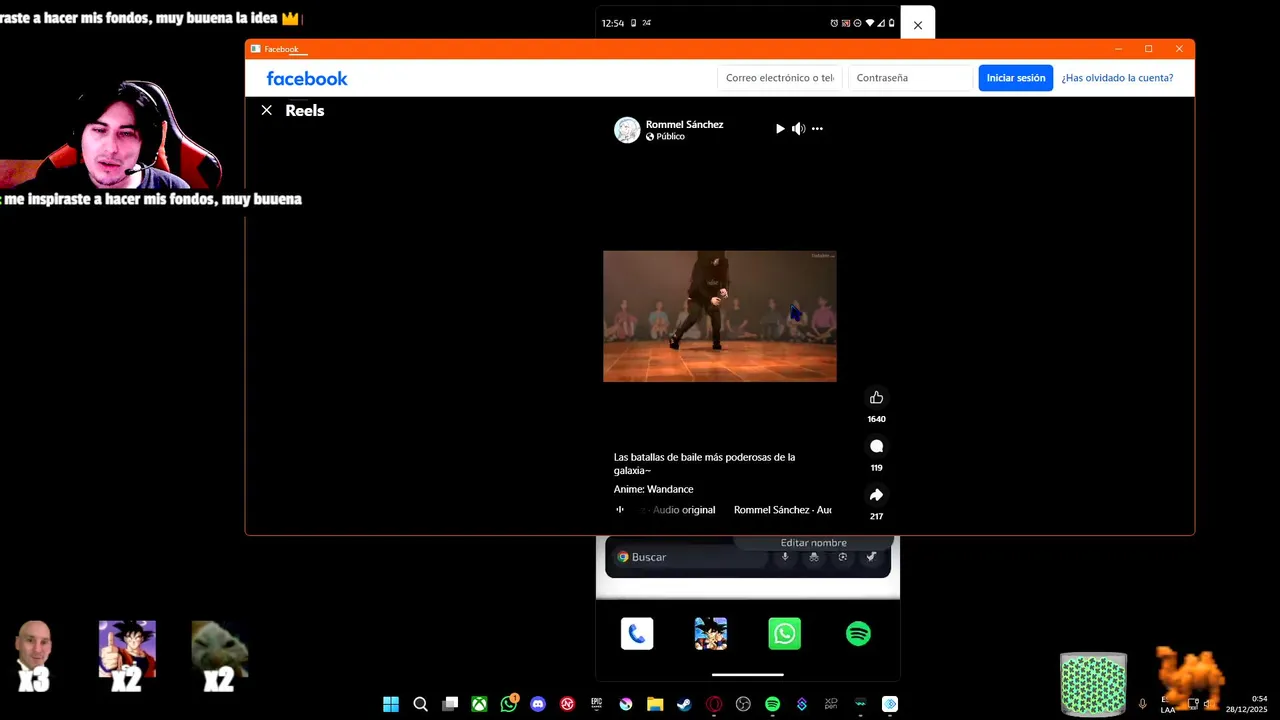This screenshot has height=720, width=1280.
Task: Open ¿Has olvidado la cuenta? link
Action: point(1117,78)
